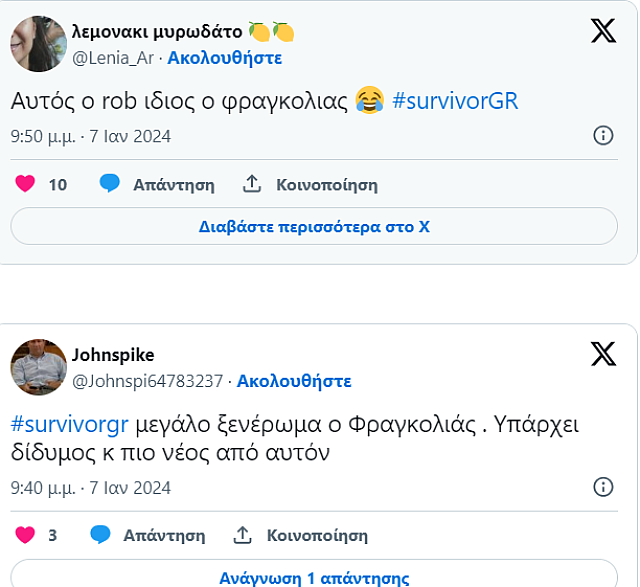Follow @Johnspi64783237 via Ακολουθήστε link
The width and height of the screenshot is (640, 587).
pos(294,381)
